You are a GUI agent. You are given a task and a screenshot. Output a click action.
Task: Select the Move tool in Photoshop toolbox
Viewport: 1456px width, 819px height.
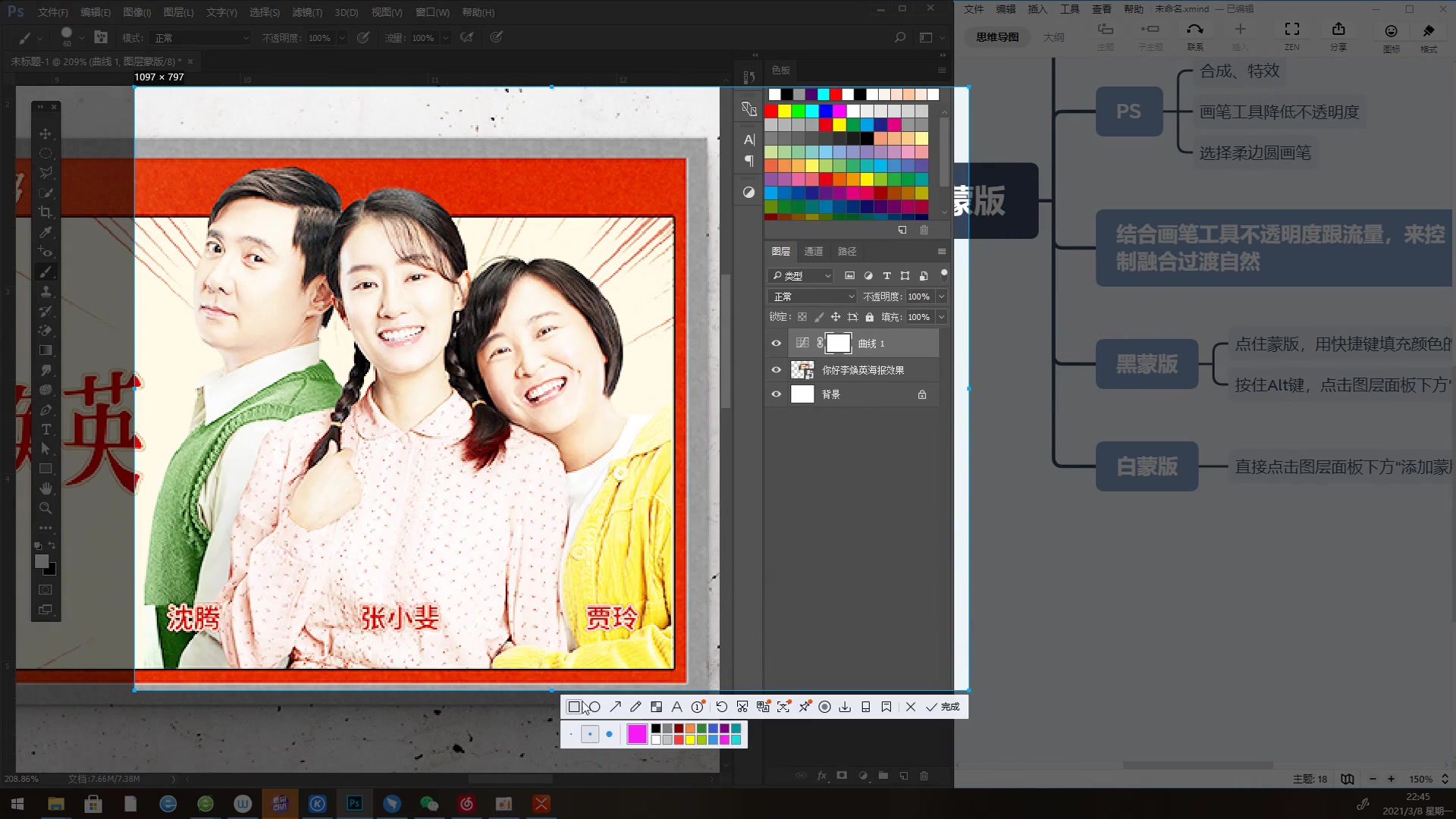pyautogui.click(x=45, y=133)
